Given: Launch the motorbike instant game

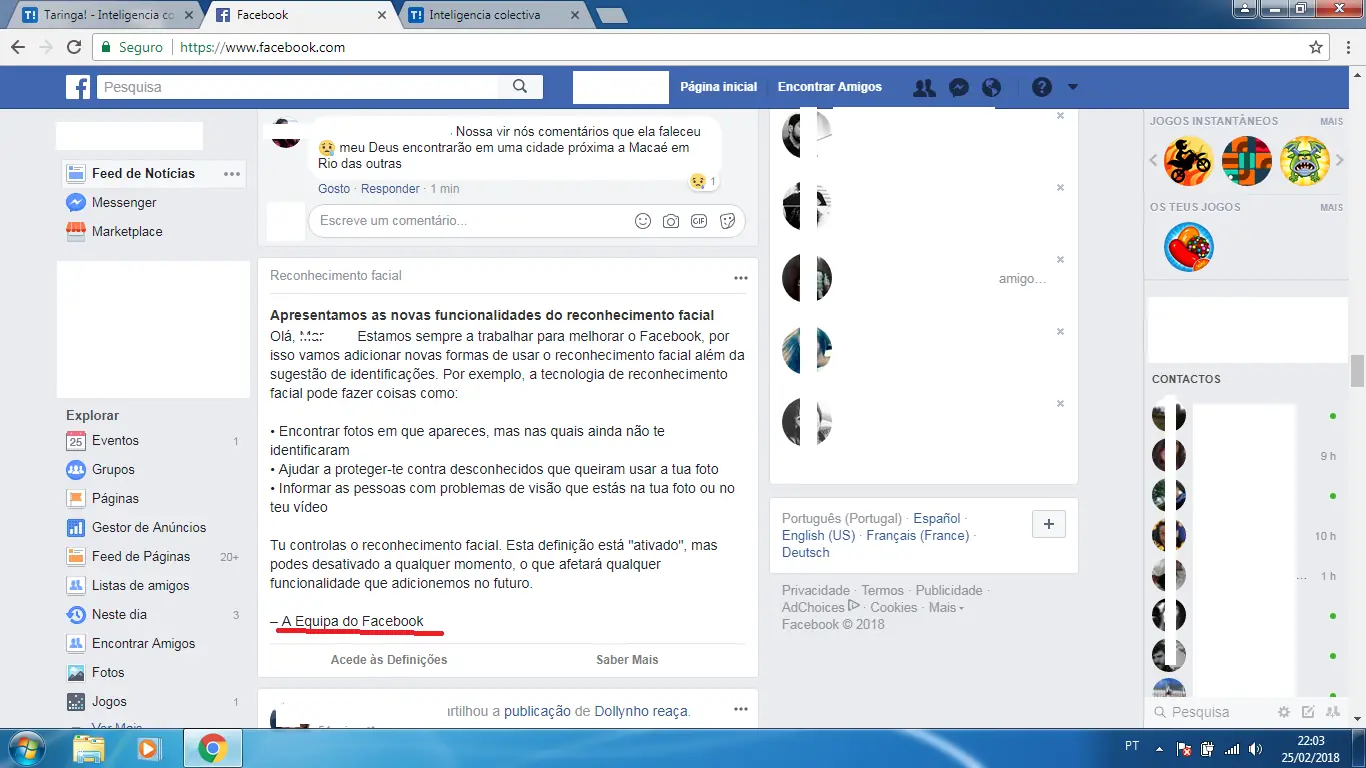Looking at the screenshot, I should (1189, 161).
